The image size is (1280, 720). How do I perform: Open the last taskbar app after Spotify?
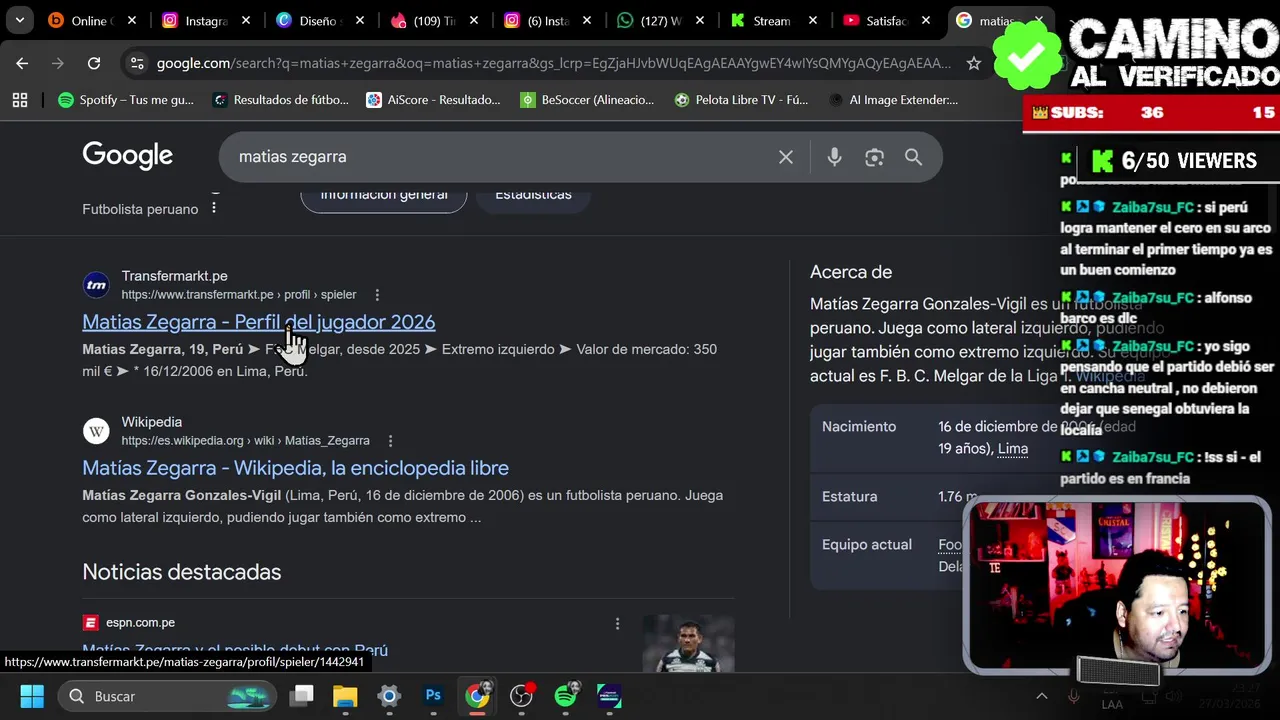(x=609, y=696)
